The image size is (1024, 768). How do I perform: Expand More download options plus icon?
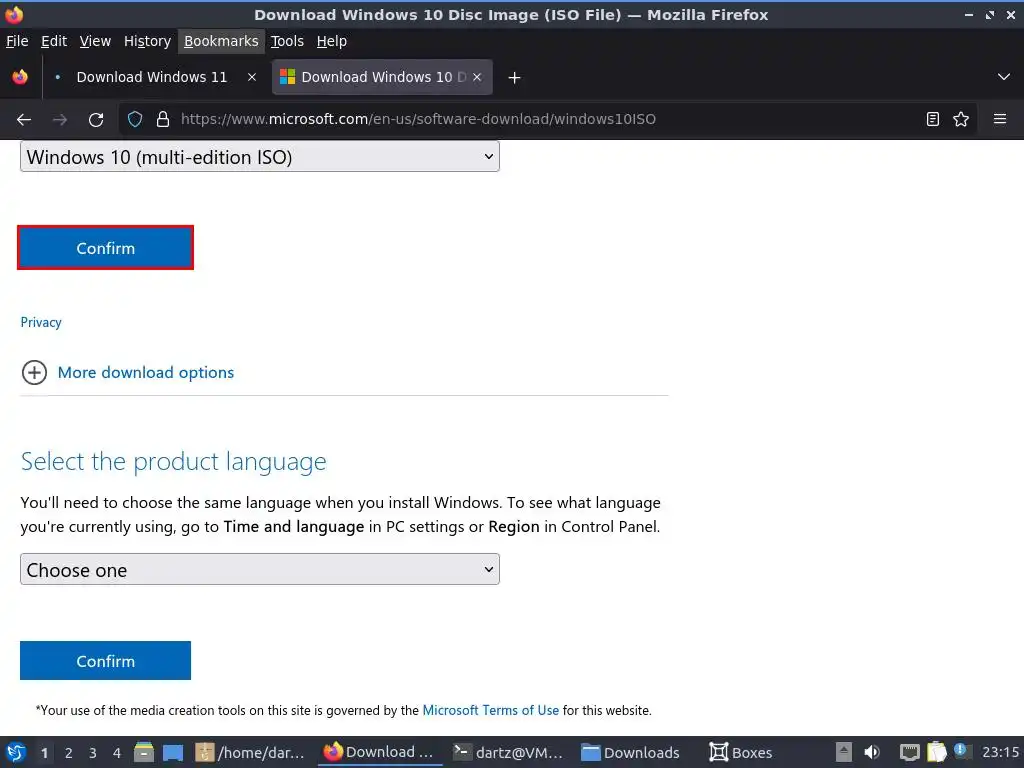click(x=34, y=372)
